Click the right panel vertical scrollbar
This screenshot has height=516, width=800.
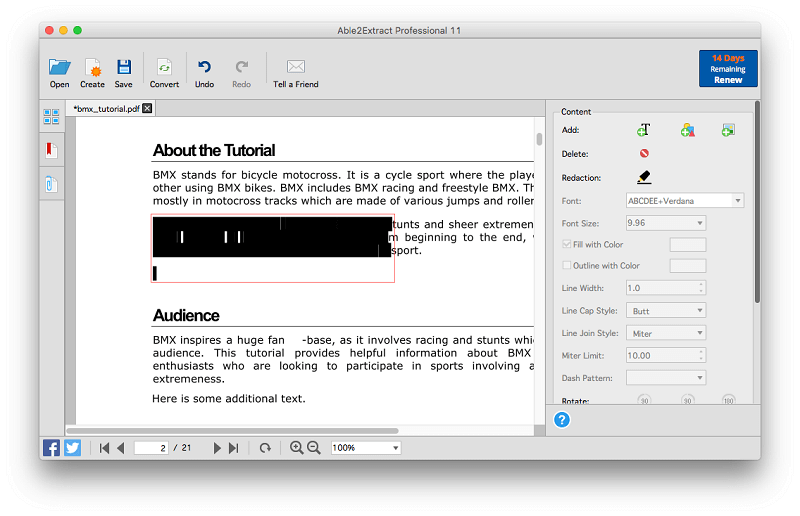point(757,202)
